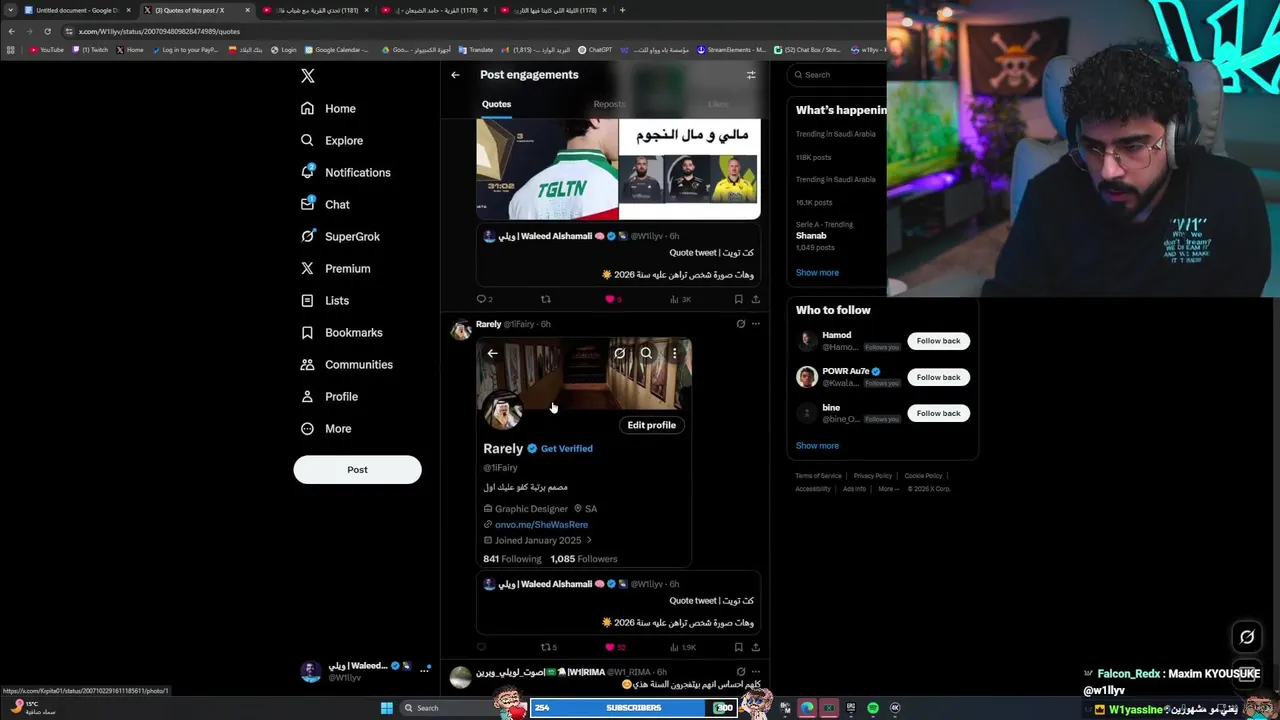Click the blue Post button
Viewport: 1280px width, 720px height.
point(357,469)
